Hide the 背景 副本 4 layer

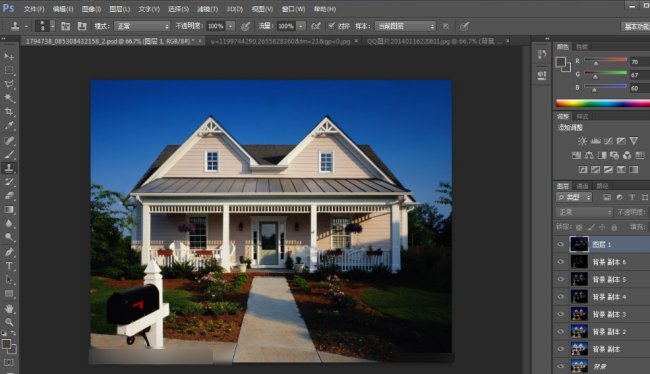(560, 297)
